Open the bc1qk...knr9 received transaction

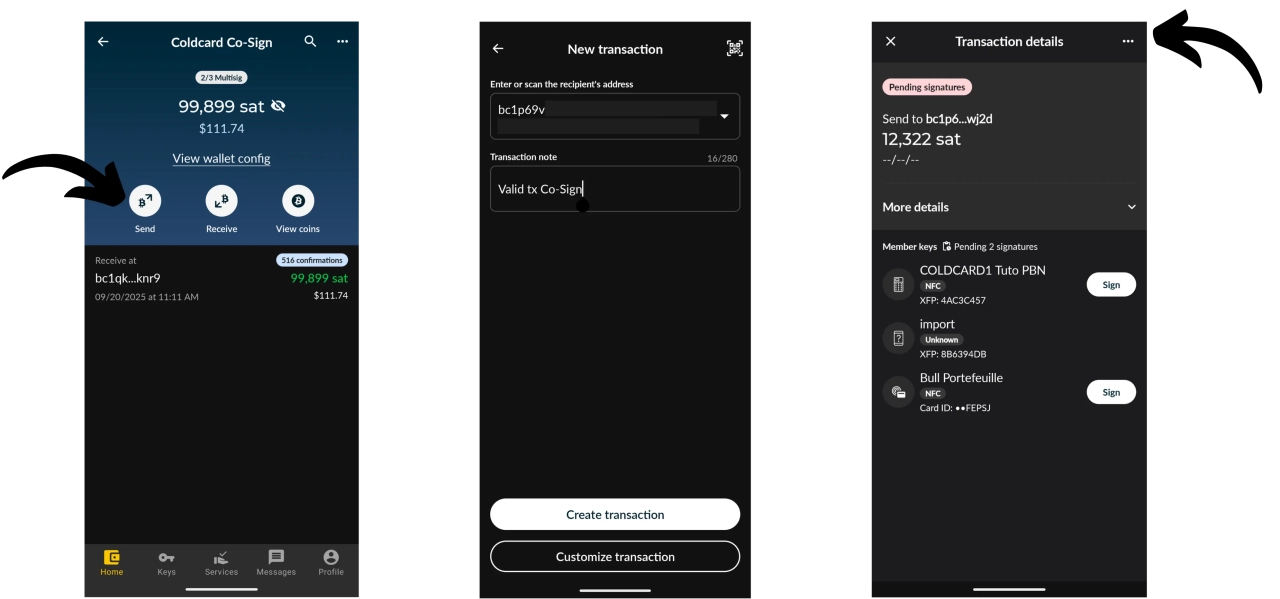(221, 278)
